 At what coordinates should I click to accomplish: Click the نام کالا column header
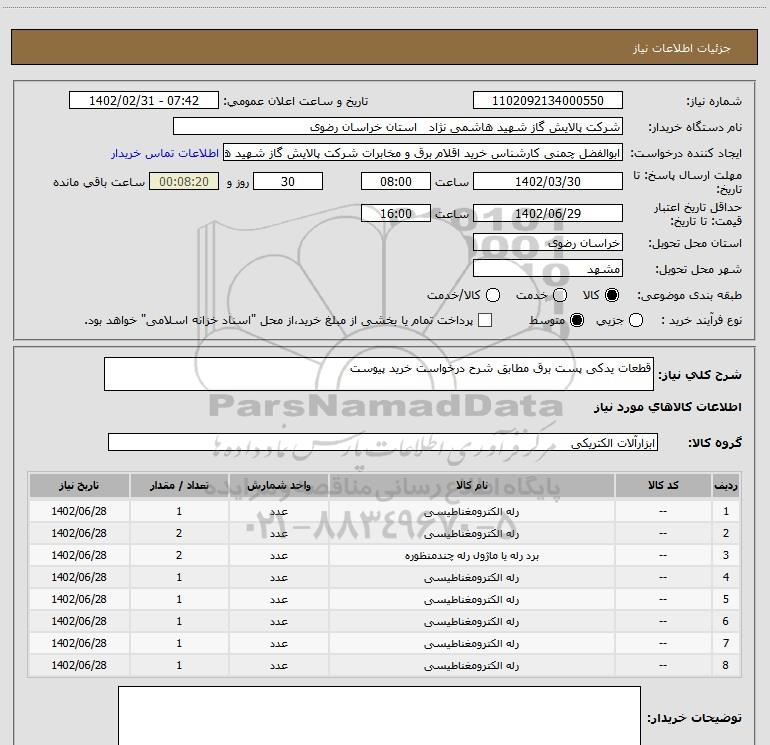[471, 485]
